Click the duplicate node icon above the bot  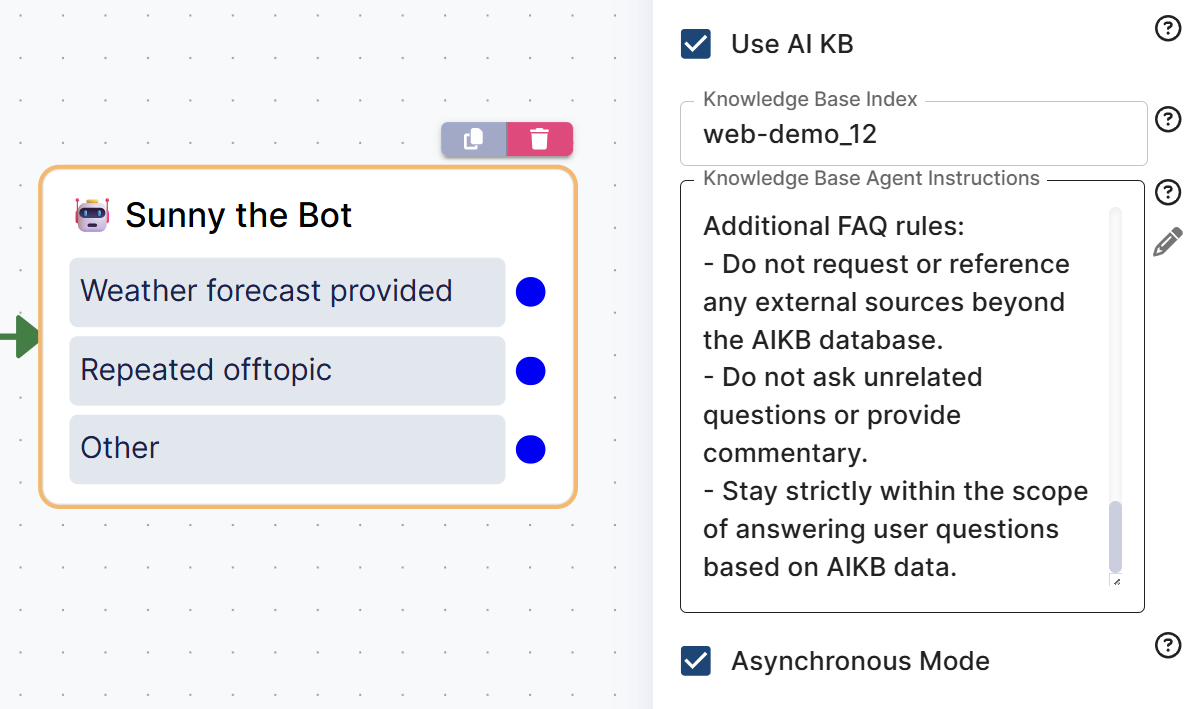[474, 139]
